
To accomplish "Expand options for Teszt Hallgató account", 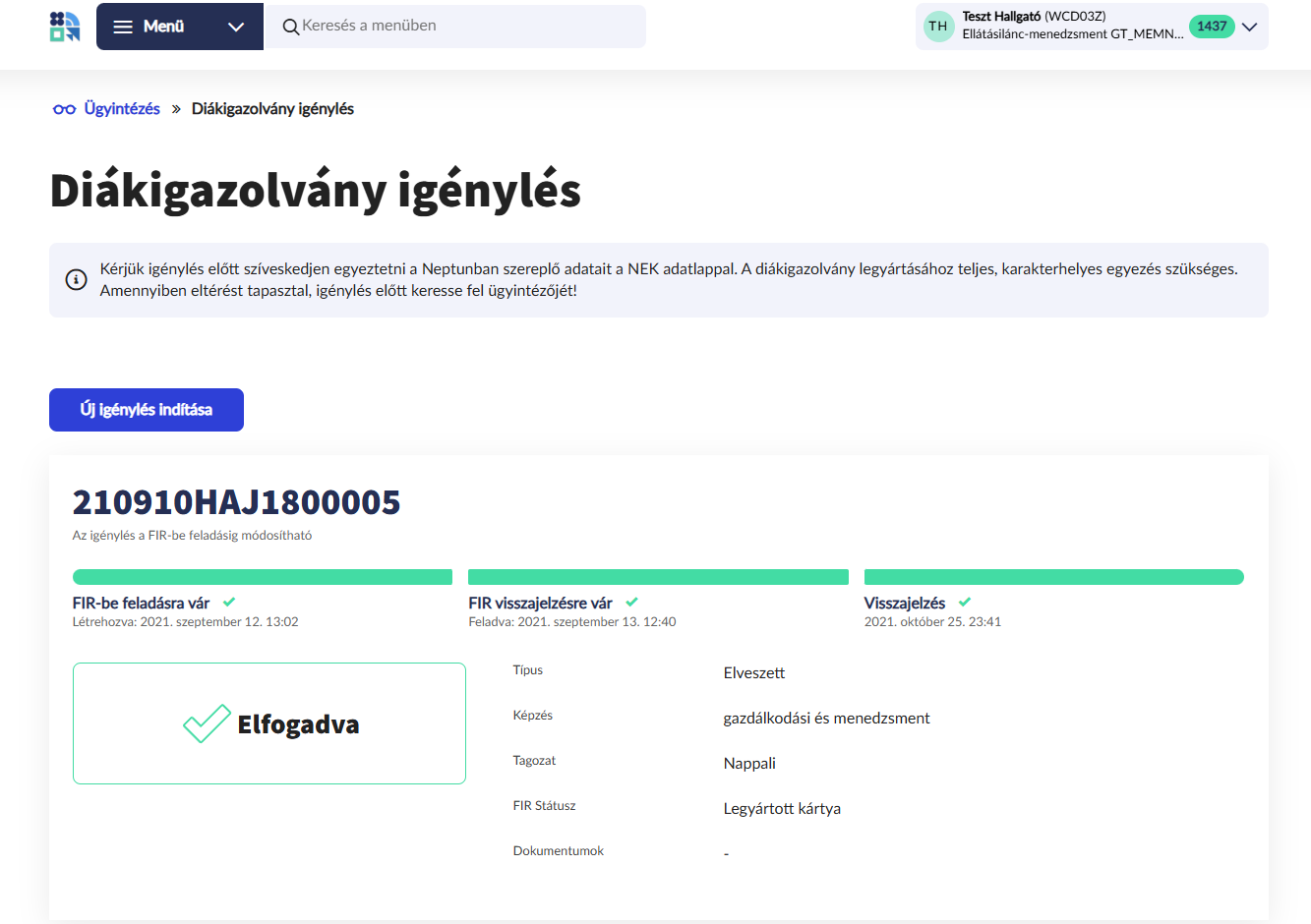I will pos(1250,27).
